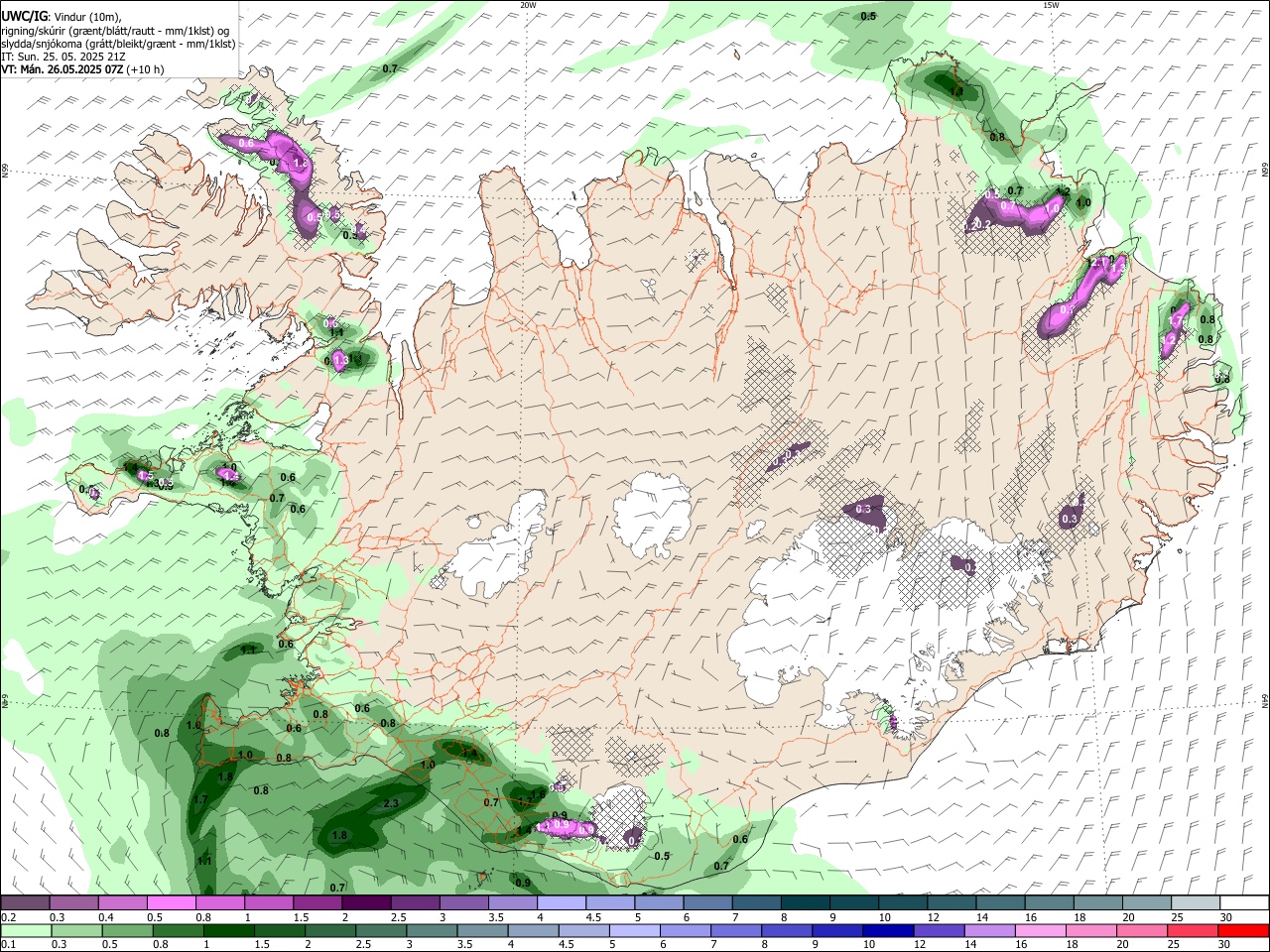Click the upper legend swatch between 4 and 4.5
The image size is (1270, 952).
coord(562,903)
